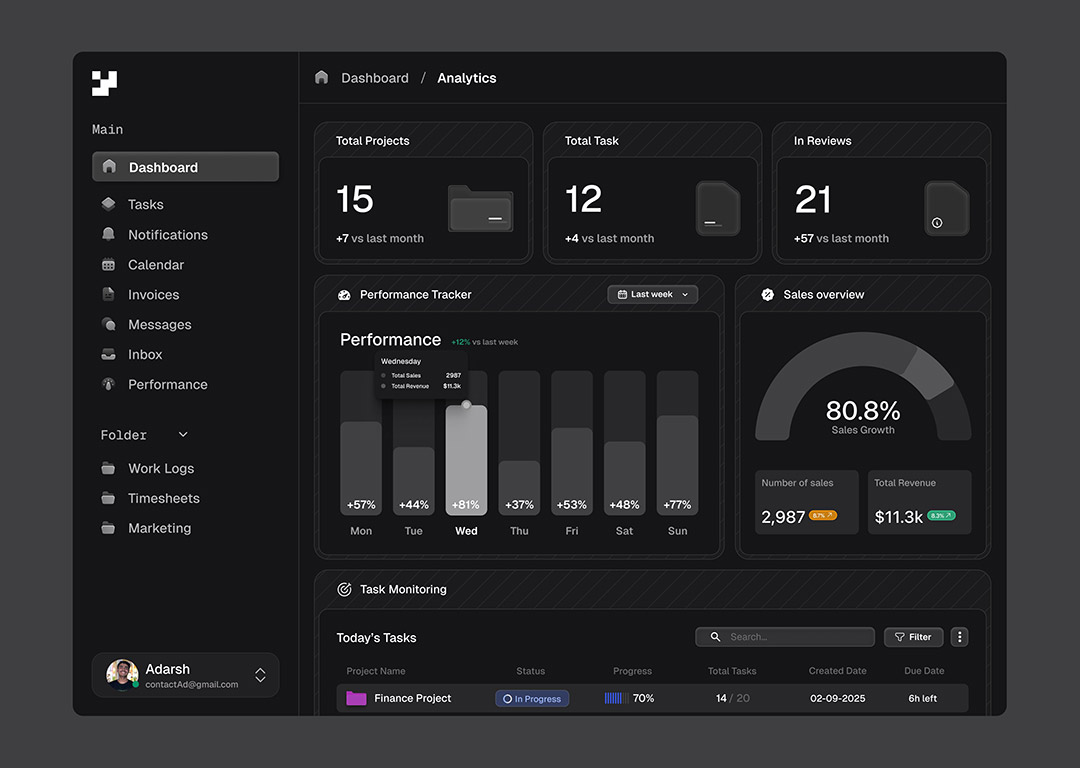Click the three-dot options menu beside Filter
This screenshot has height=768, width=1080.
click(958, 636)
